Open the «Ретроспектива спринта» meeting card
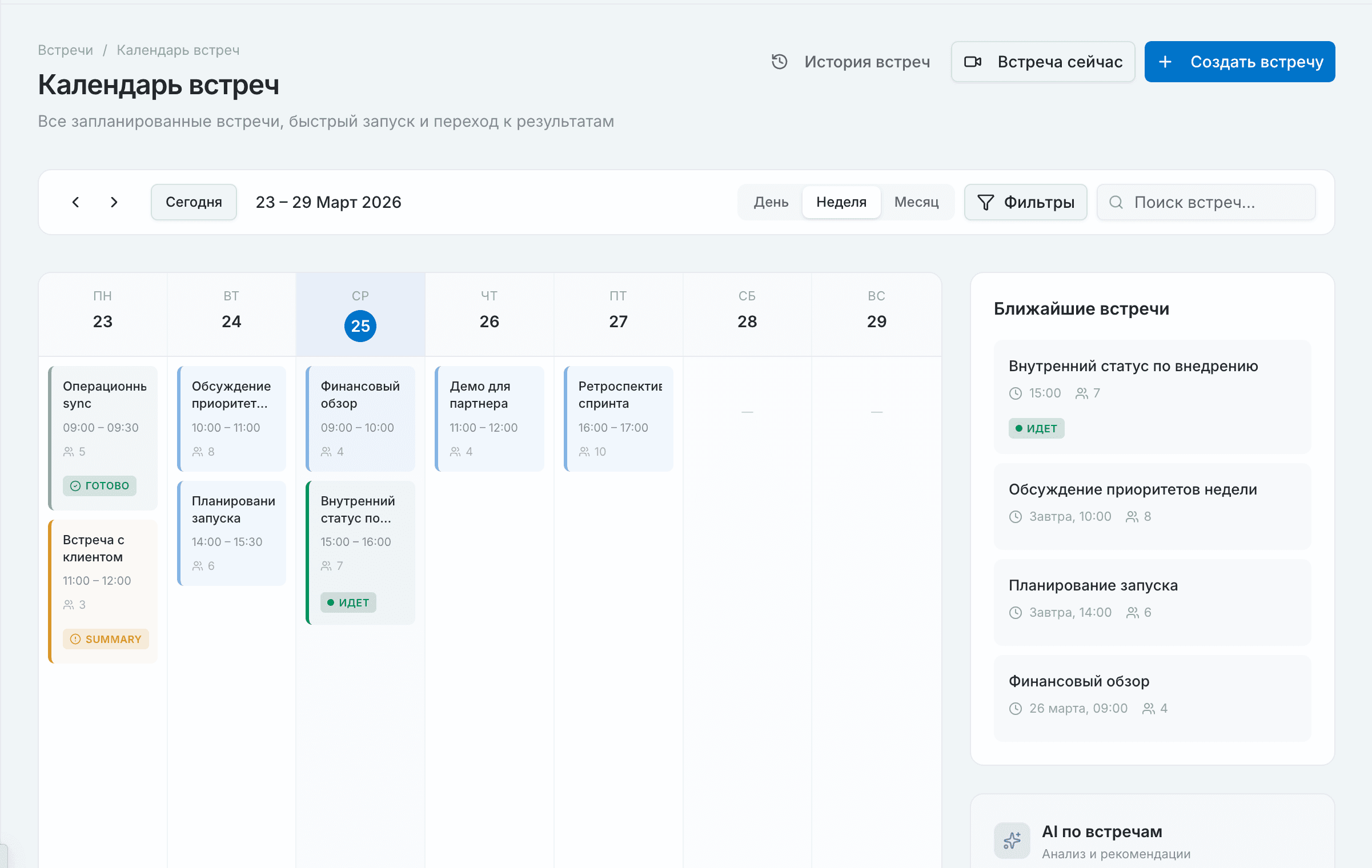 tap(617, 419)
